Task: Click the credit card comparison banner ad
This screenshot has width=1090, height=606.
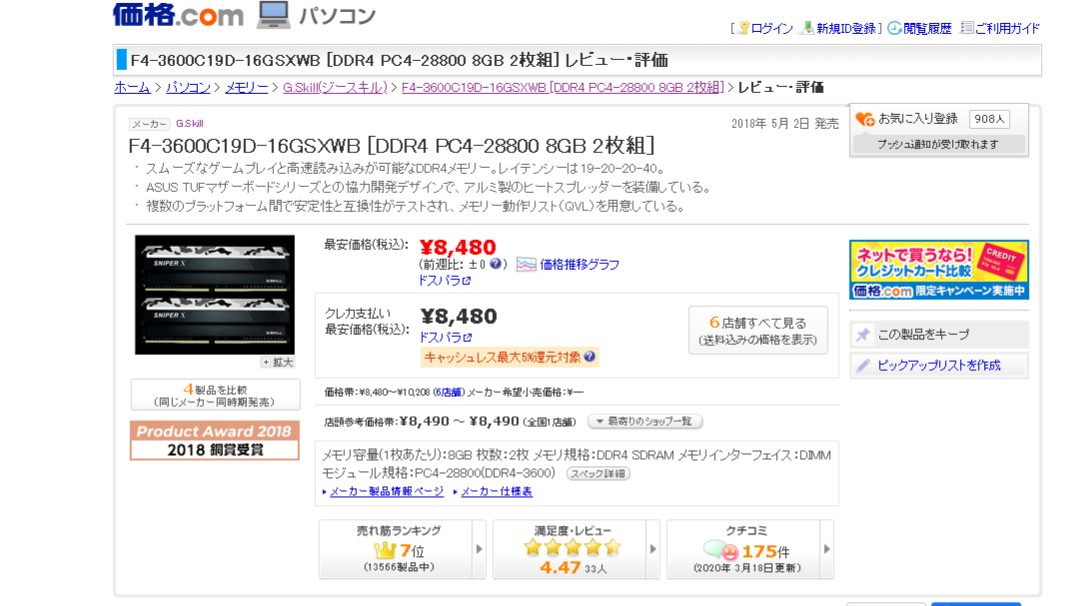Action: [x=938, y=270]
